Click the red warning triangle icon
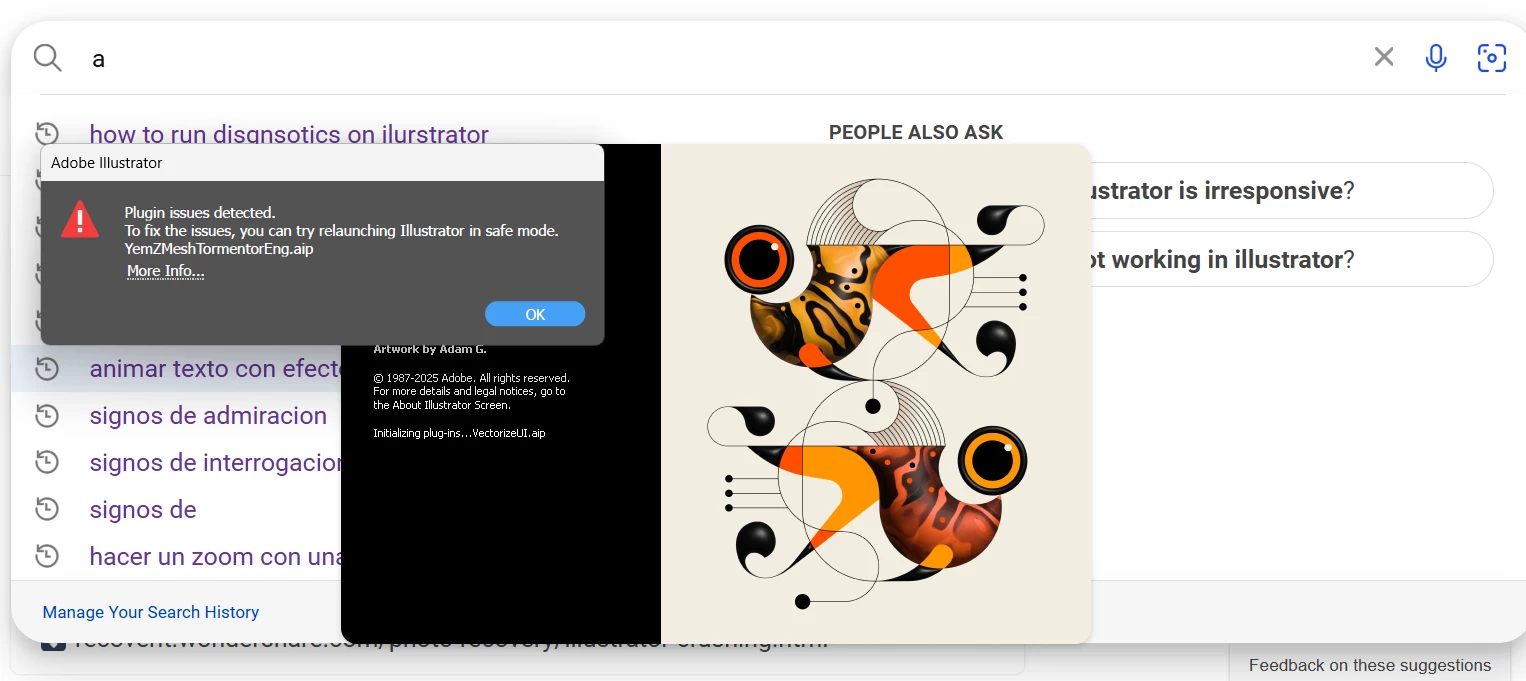This screenshot has height=681, width=1526. [x=80, y=220]
